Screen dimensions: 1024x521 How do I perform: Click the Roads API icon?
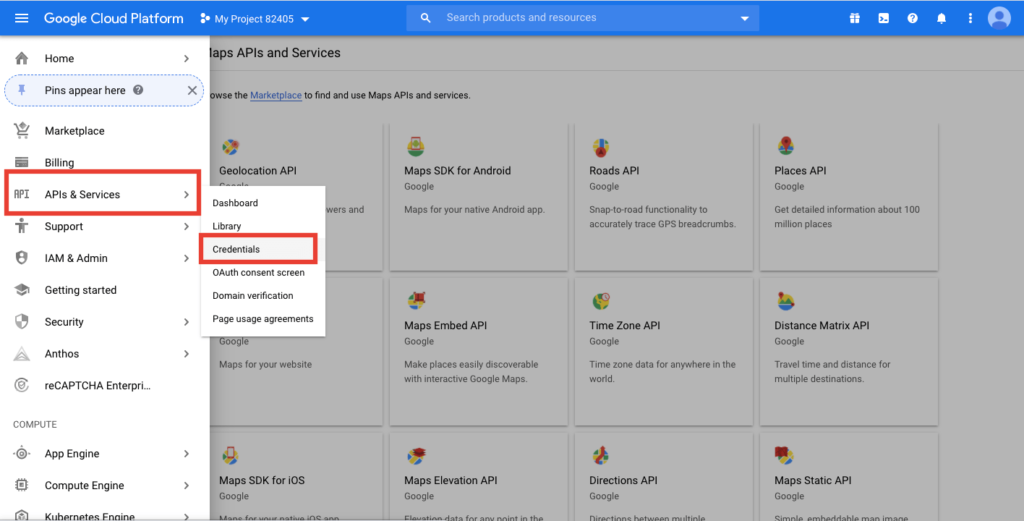(601, 147)
